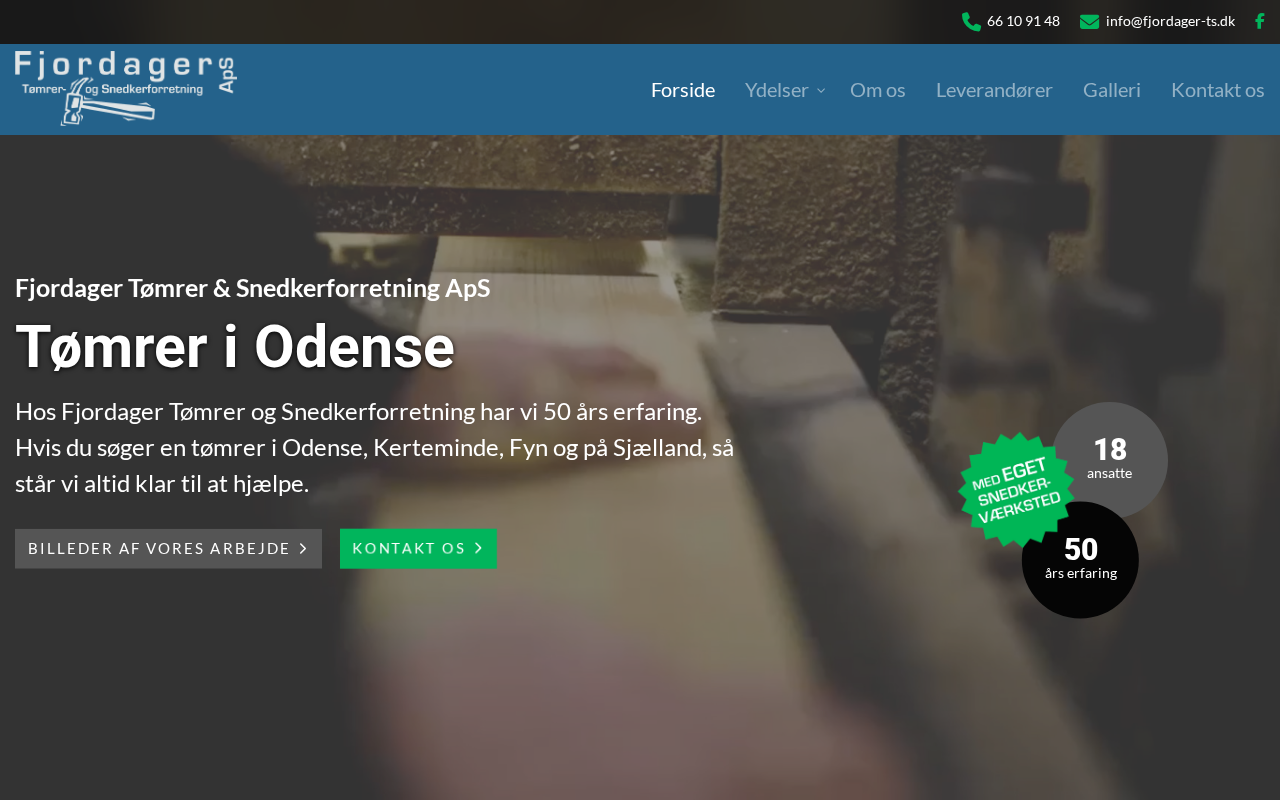Click the green envelope email icon
This screenshot has height=800, width=1280.
(1090, 21)
